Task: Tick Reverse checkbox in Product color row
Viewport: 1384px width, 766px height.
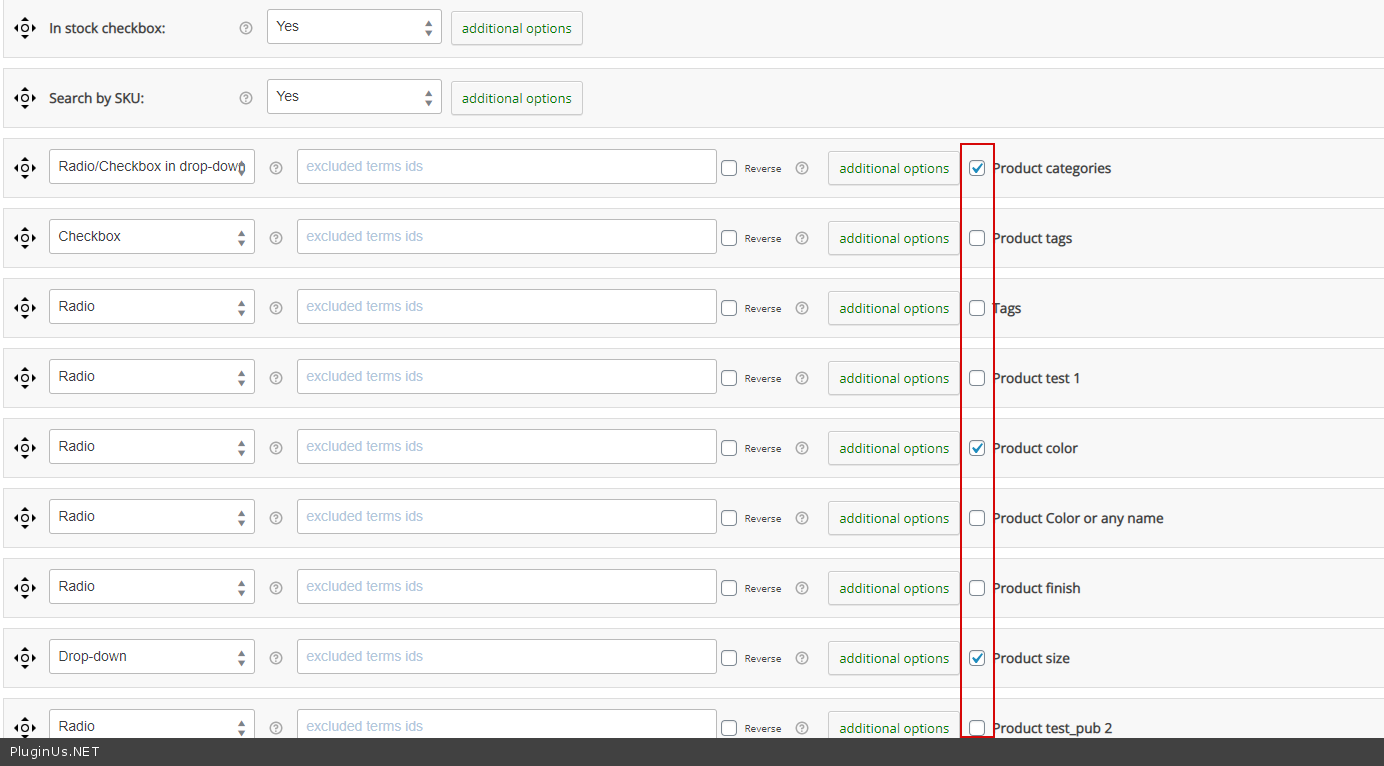Action: tap(729, 448)
